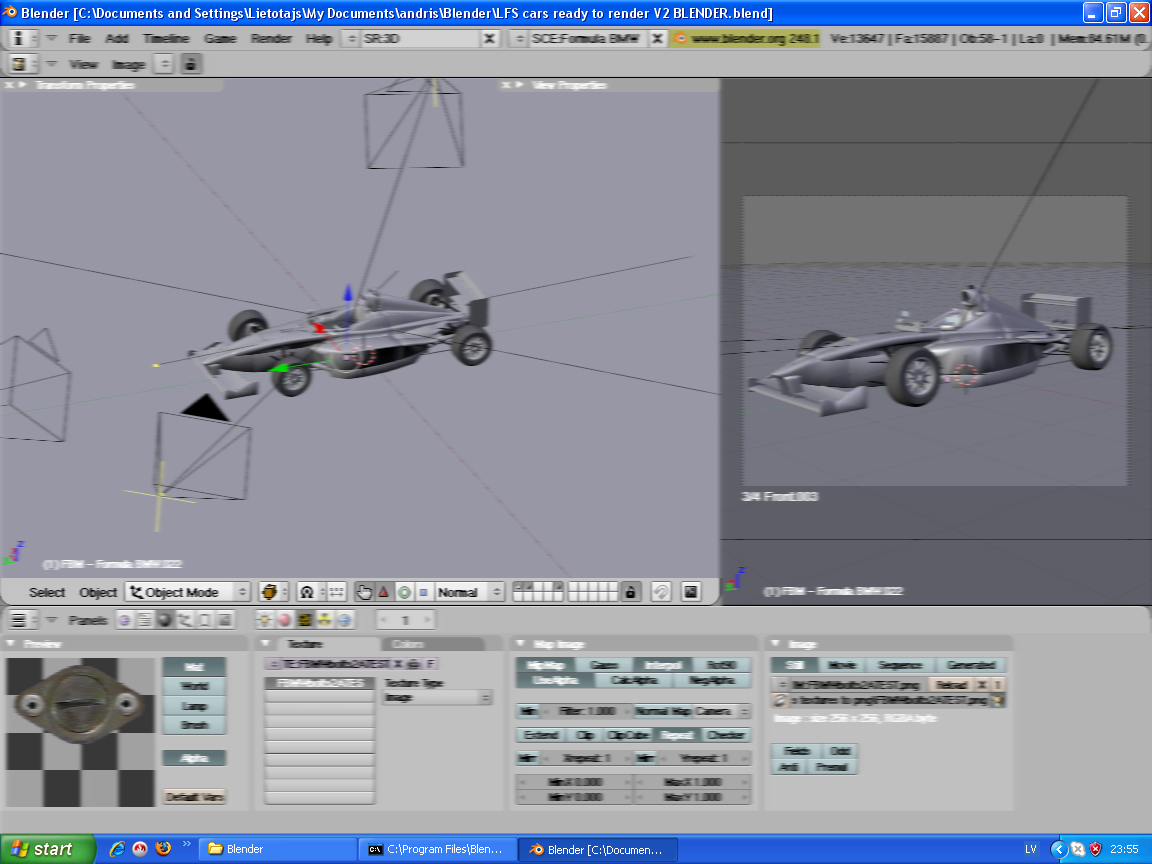Open the Object Mode dropdown
This screenshot has height=864, width=1152.
[188, 591]
